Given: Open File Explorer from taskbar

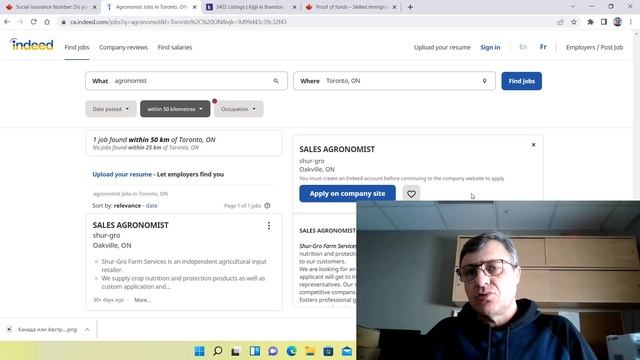Looking at the screenshot, I should (310, 351).
